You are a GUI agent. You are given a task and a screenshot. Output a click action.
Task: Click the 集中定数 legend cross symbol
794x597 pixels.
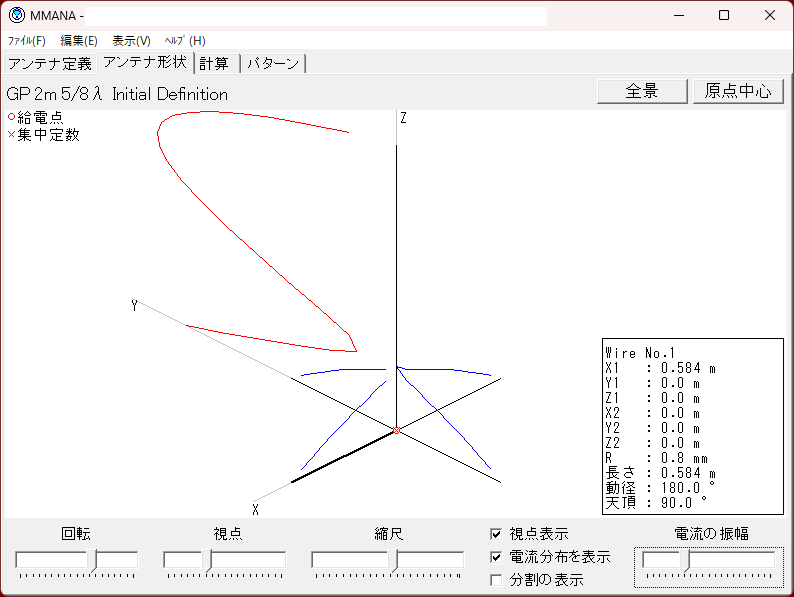pyautogui.click(x=12, y=134)
